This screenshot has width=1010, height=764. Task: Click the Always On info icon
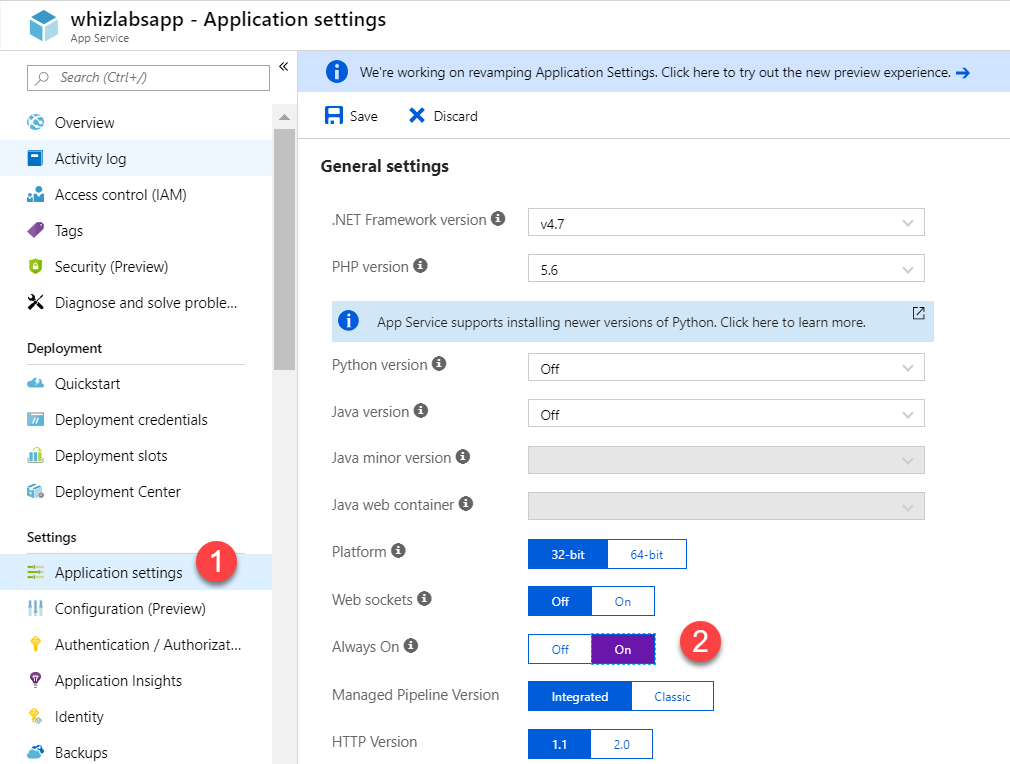[410, 645]
